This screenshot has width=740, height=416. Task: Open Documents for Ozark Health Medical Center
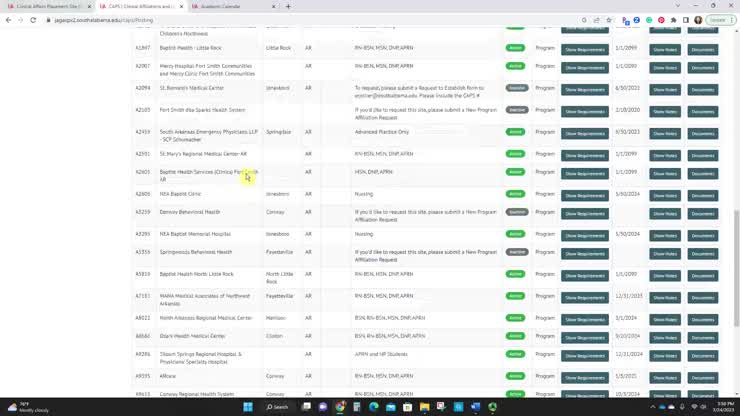pyautogui.click(x=703, y=338)
